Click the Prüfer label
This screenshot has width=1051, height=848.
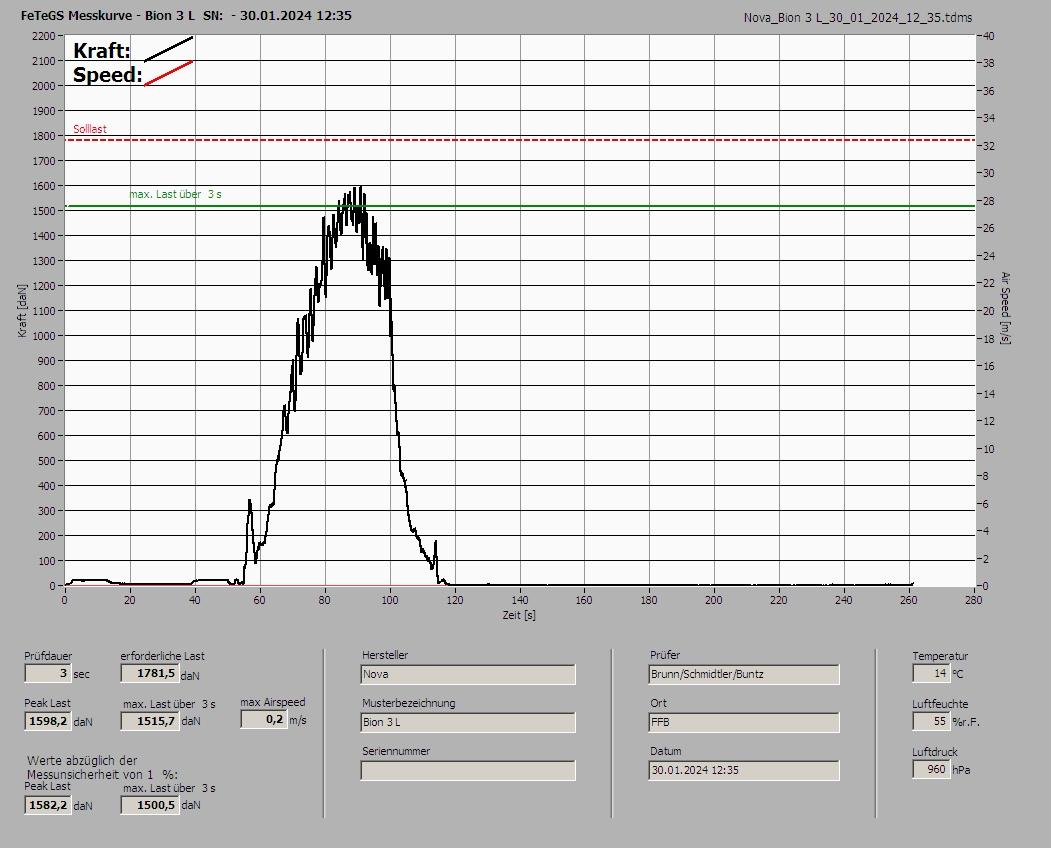point(665,655)
